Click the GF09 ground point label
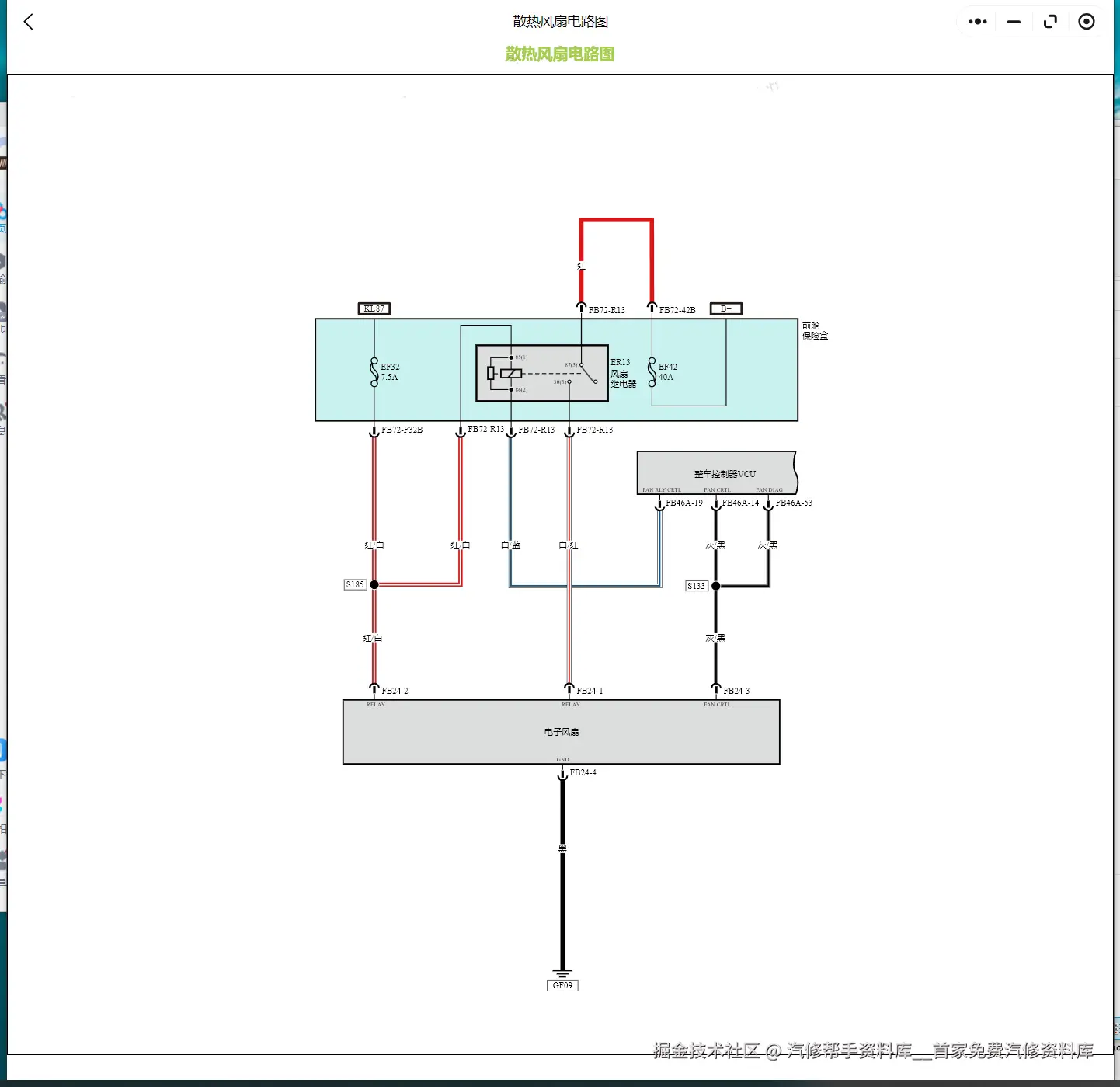The image size is (1120, 1087). [562, 985]
